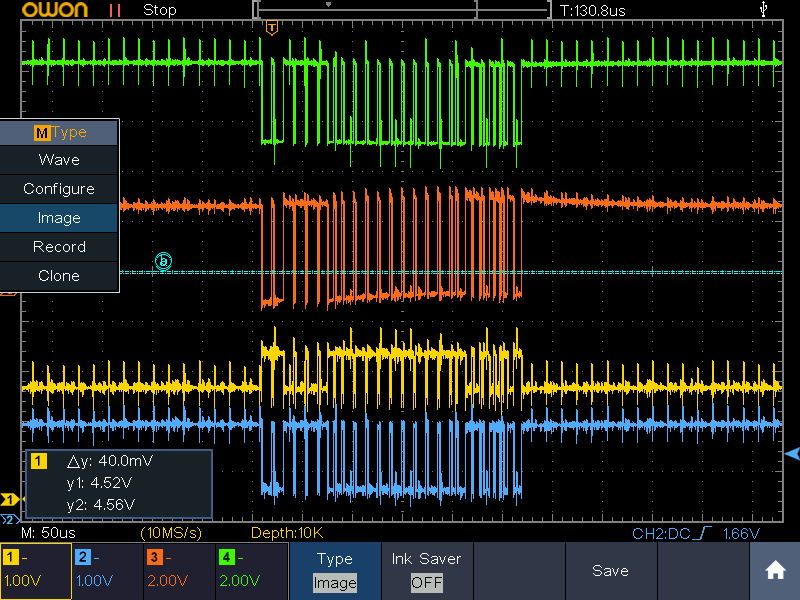
Task: Click the cyan dashed cursor line
Action: click(451, 272)
